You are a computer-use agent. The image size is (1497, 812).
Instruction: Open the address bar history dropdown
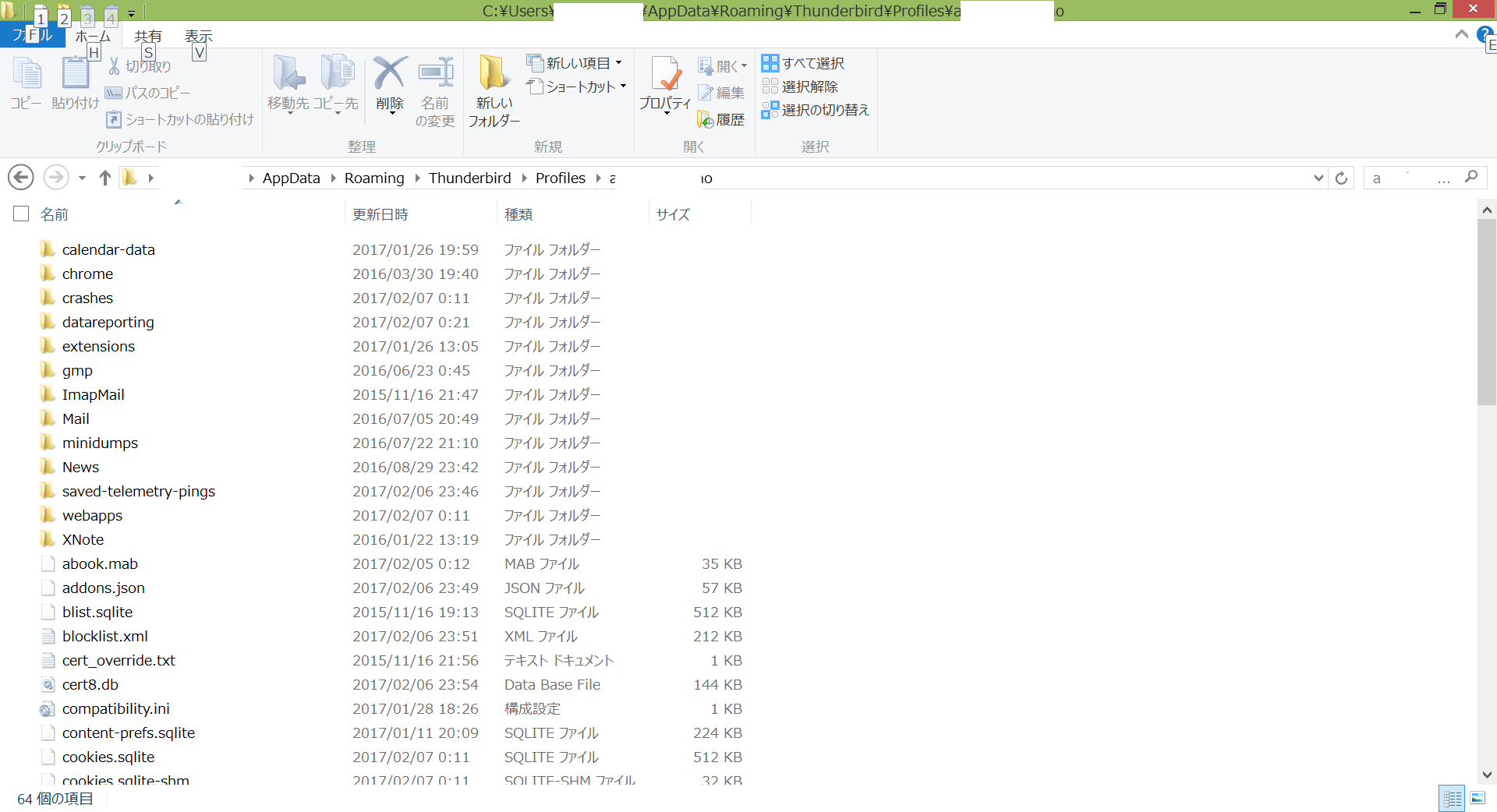(x=1318, y=178)
